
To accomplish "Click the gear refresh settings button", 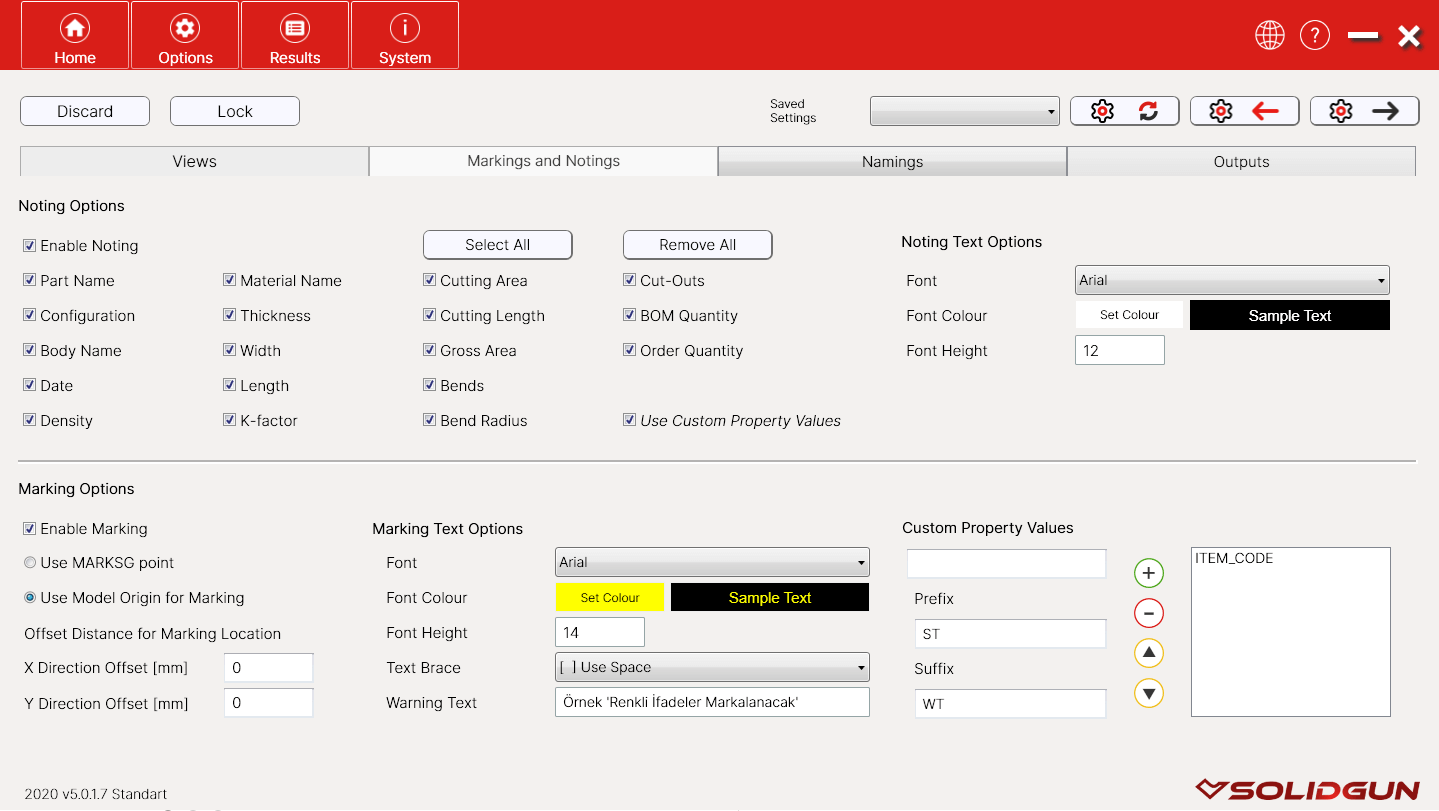I will pos(1124,111).
